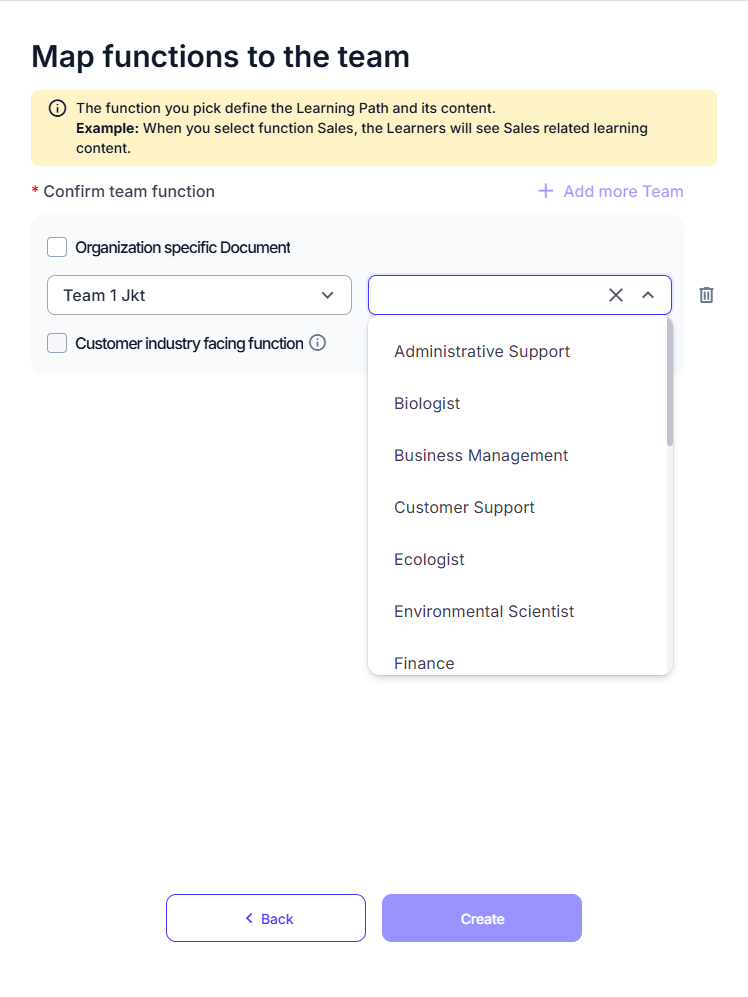Screen dimensions: 748x997
Task: Delete the team row with trash icon
Action: [x=706, y=295]
